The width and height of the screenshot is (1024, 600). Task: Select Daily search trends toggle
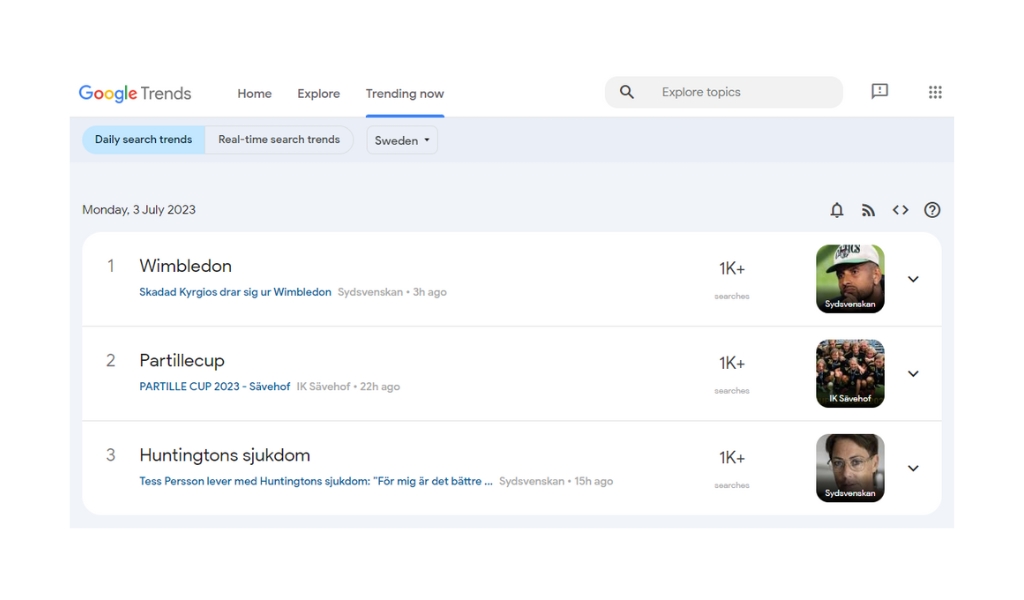143,140
